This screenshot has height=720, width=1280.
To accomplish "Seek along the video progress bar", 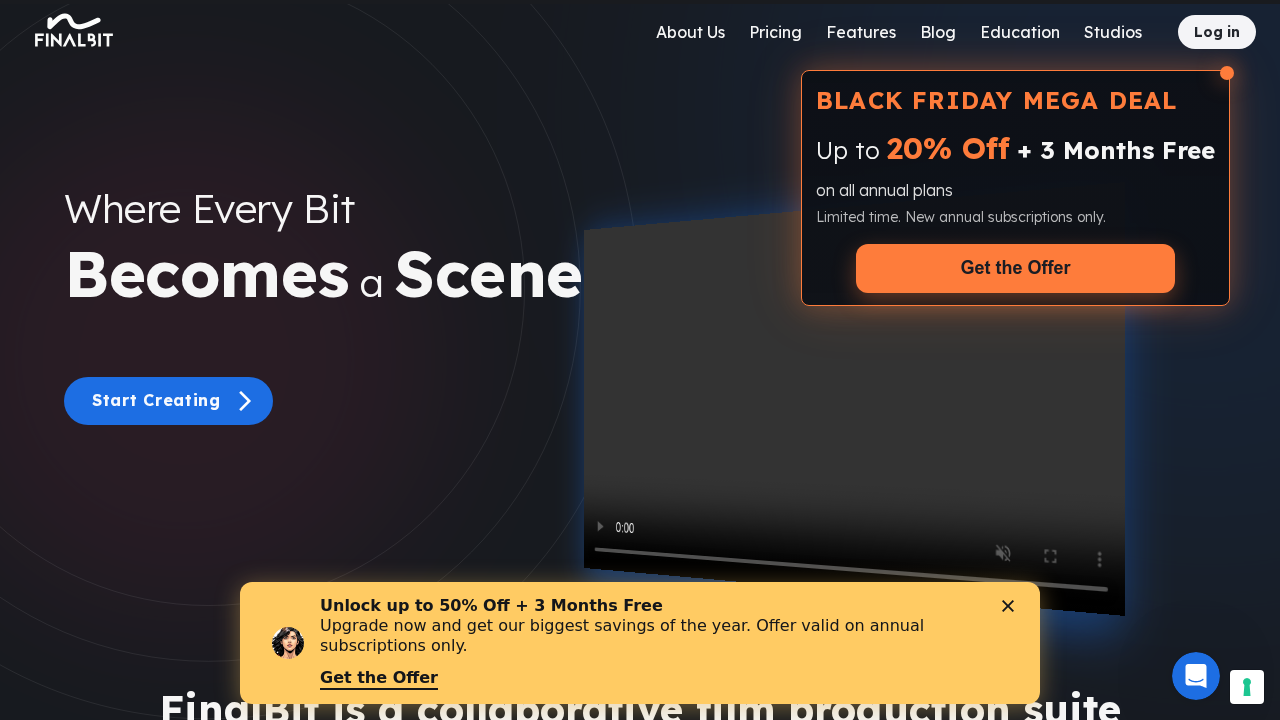I will click(x=851, y=569).
